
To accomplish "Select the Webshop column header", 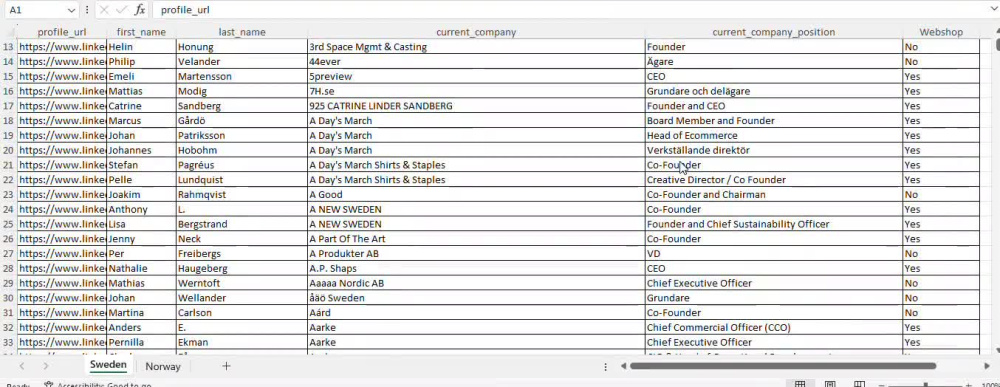I will point(941,32).
